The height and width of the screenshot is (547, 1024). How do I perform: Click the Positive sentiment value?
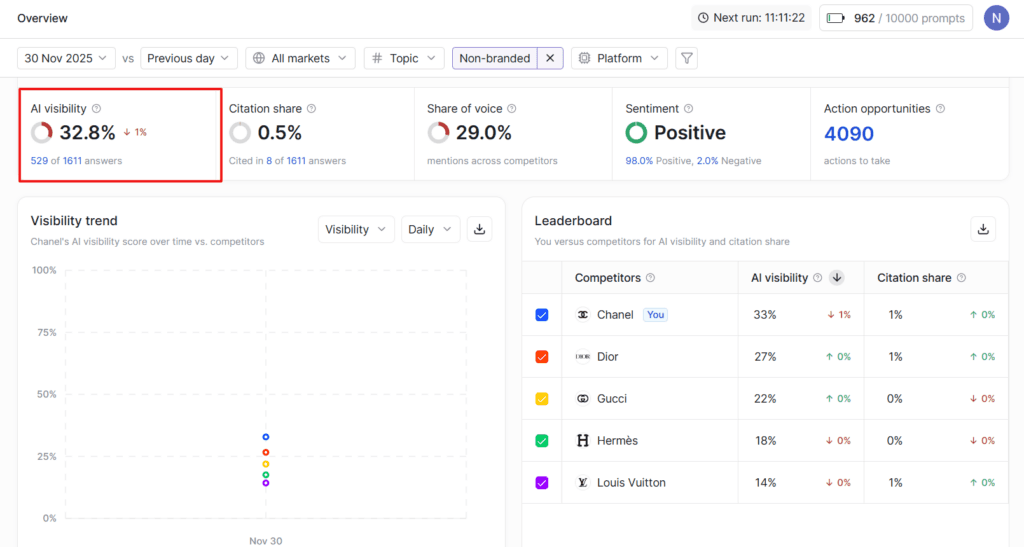coord(690,133)
